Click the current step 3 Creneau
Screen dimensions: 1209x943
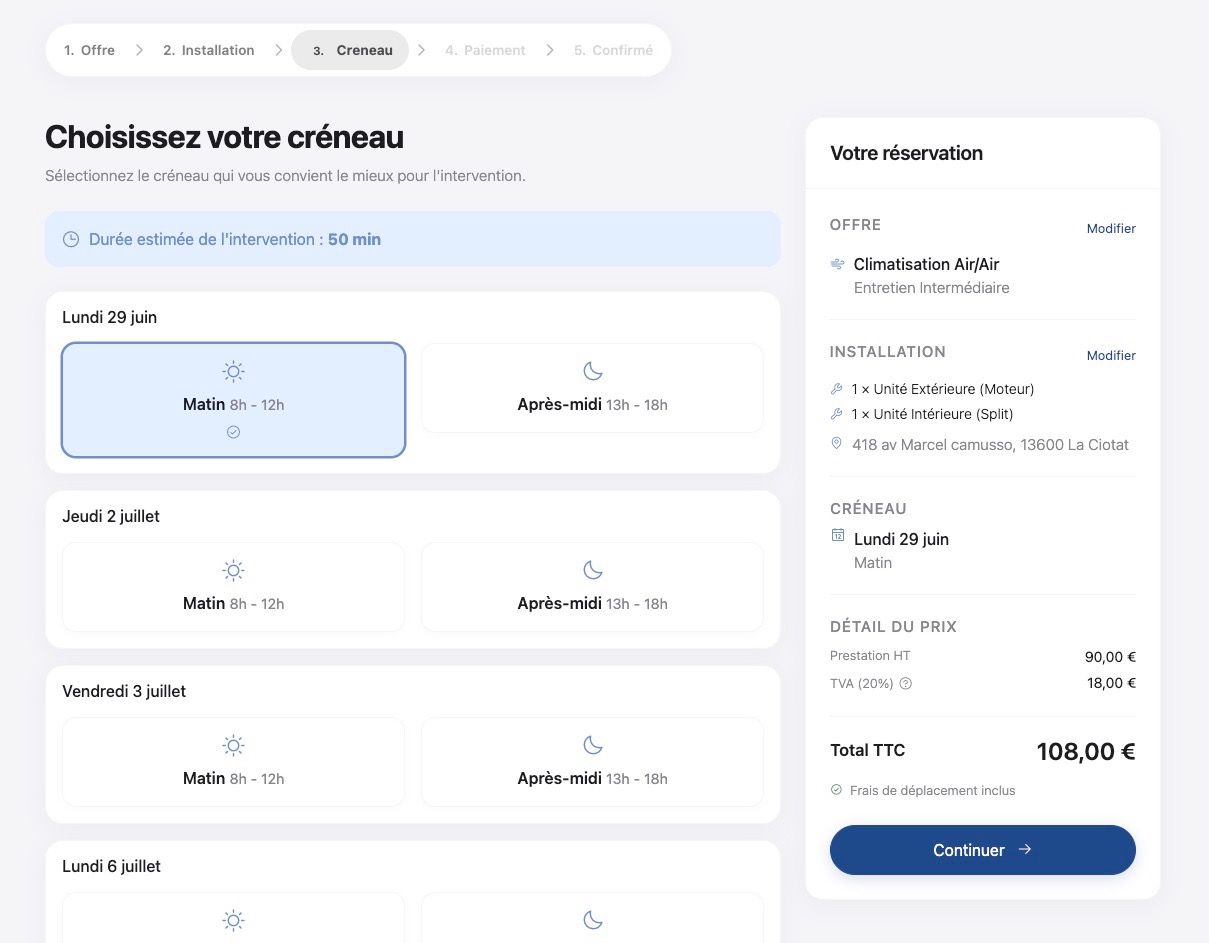click(x=350, y=50)
